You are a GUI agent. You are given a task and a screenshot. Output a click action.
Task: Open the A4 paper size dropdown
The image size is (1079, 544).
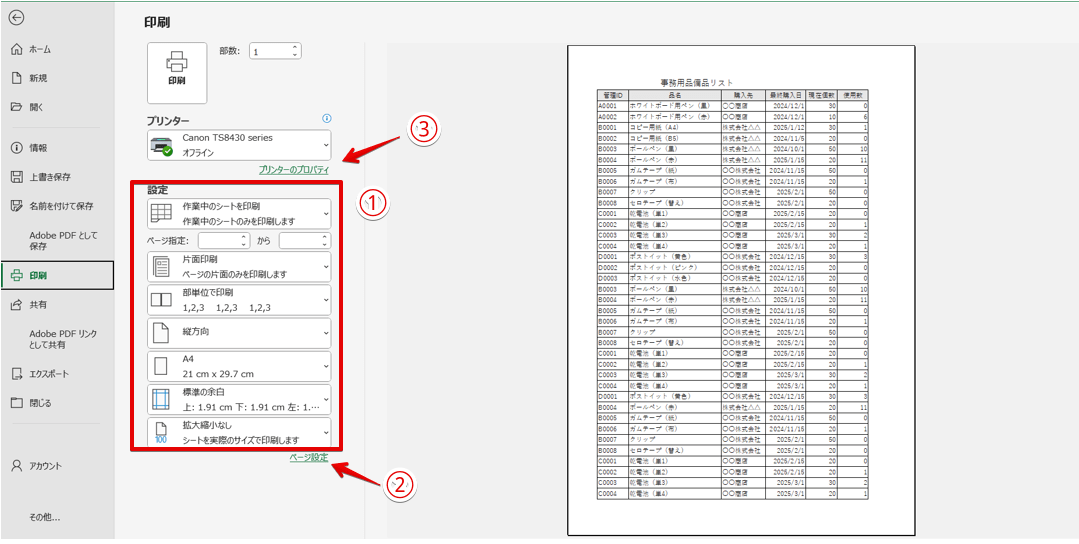239,366
